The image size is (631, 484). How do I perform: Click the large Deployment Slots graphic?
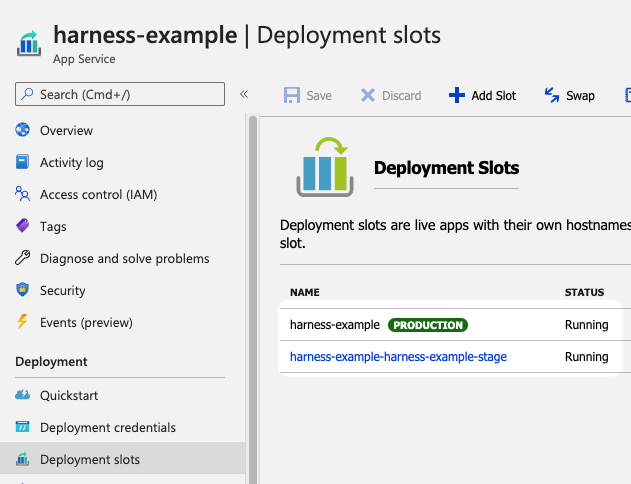point(325,167)
